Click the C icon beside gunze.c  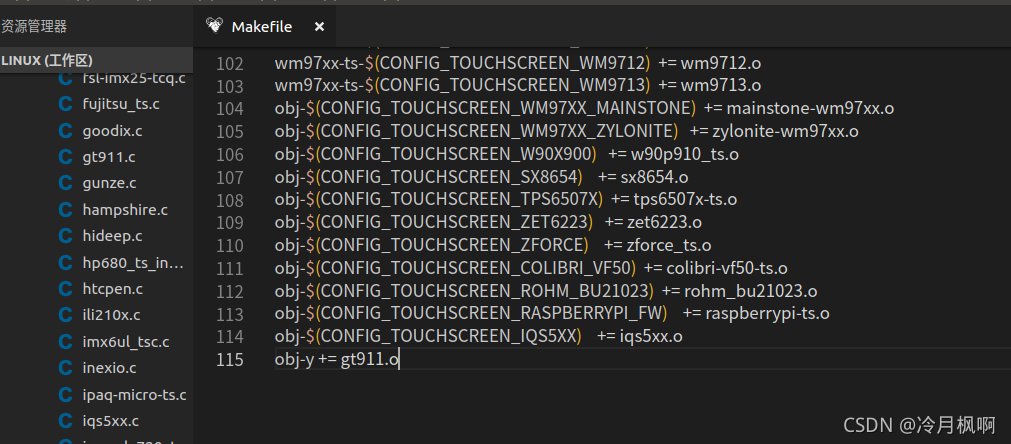pyautogui.click(x=65, y=184)
